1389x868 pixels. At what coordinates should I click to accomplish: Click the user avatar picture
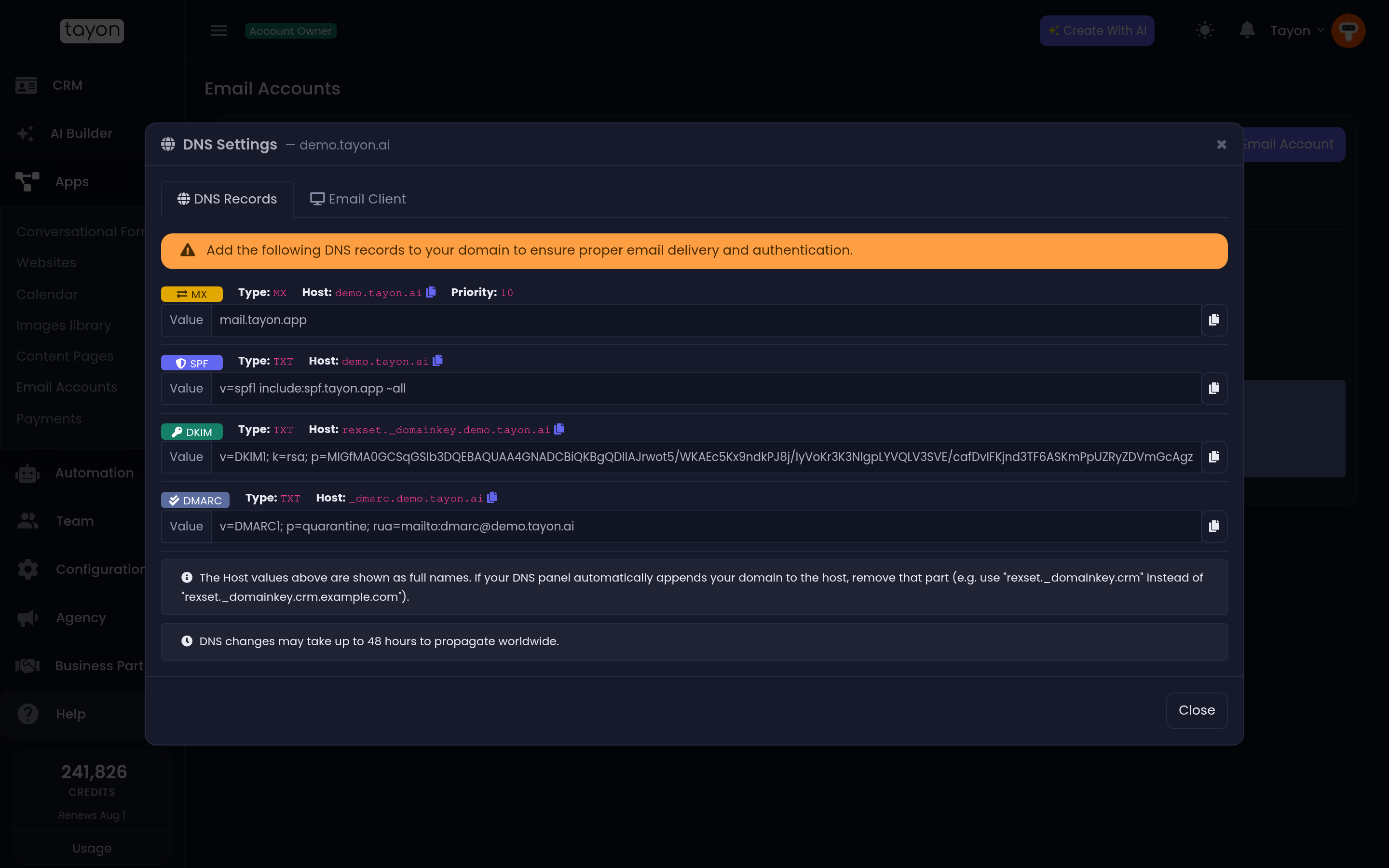tap(1348, 30)
